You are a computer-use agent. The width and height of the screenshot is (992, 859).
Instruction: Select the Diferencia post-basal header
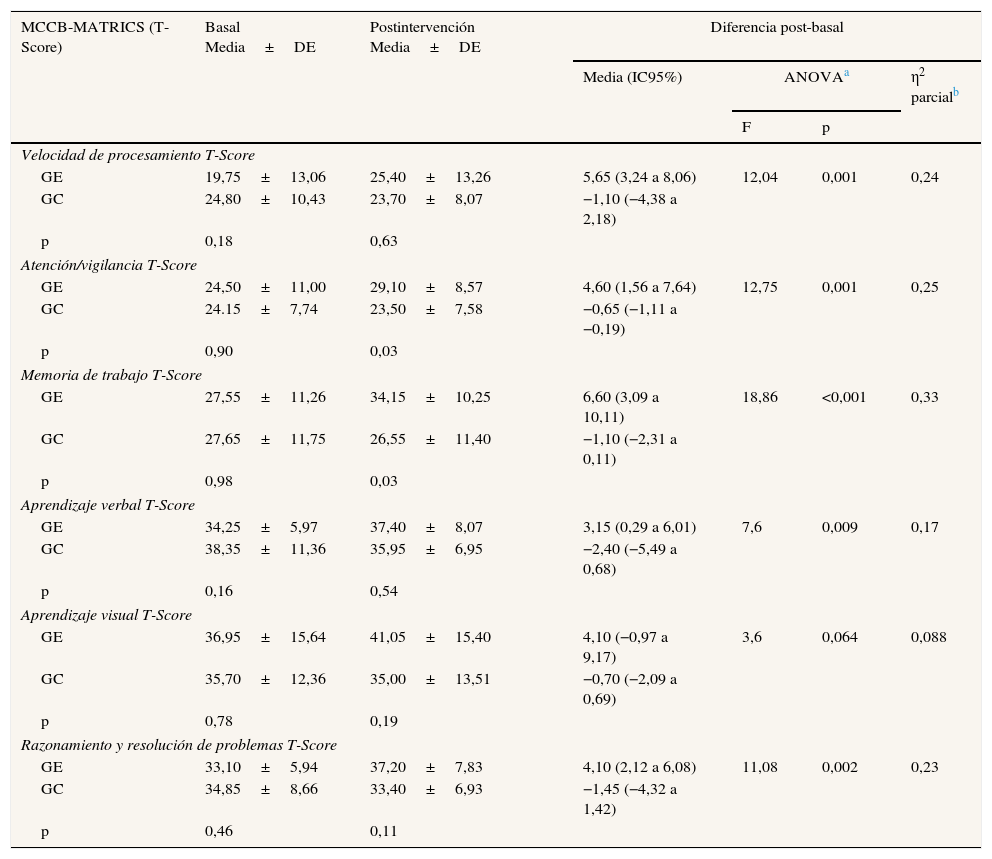point(776,28)
